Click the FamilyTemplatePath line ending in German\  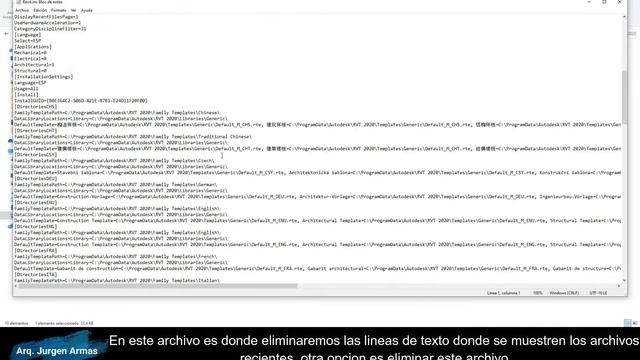[x=116, y=185]
